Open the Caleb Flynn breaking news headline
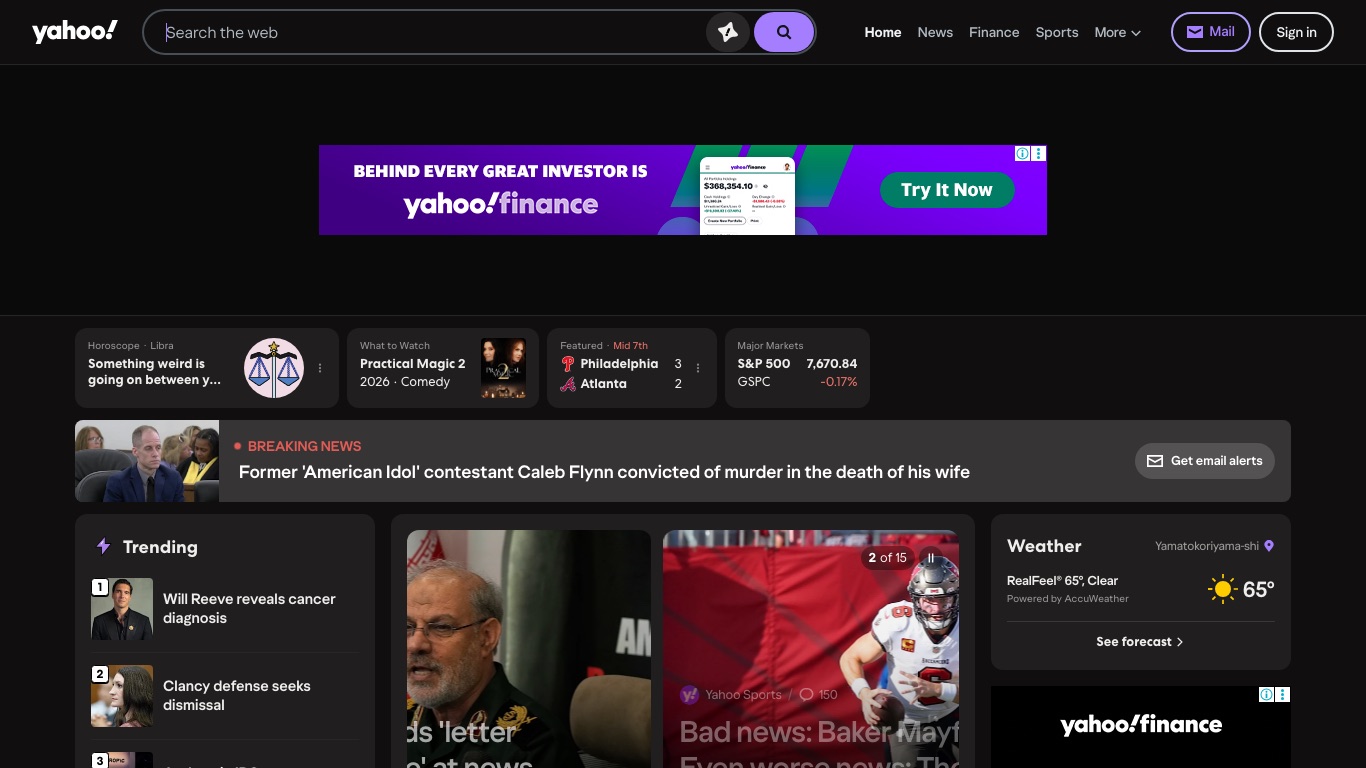Image resolution: width=1366 pixels, height=768 pixels. click(604, 472)
